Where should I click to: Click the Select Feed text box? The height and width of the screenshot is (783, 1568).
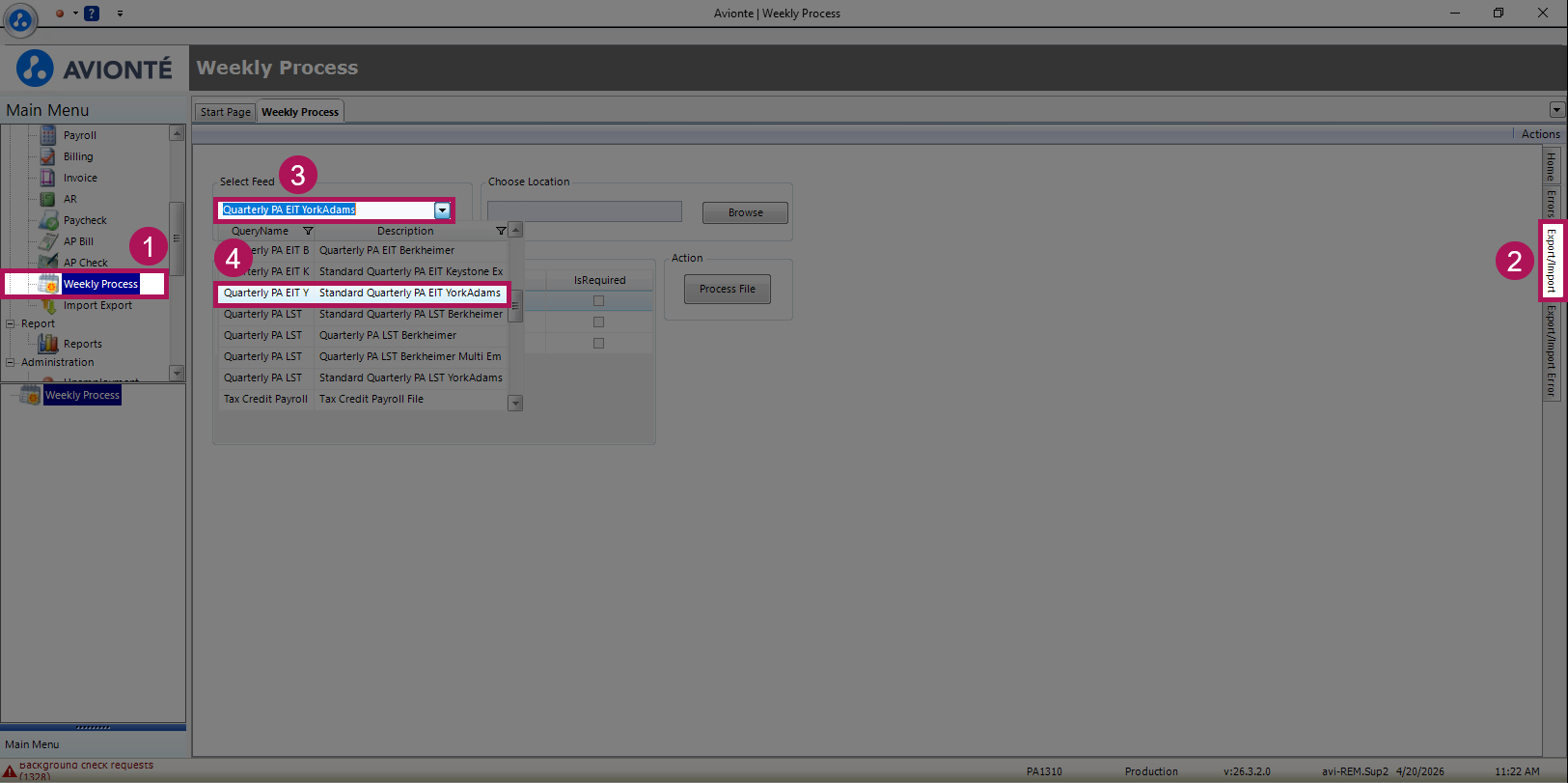click(327, 210)
